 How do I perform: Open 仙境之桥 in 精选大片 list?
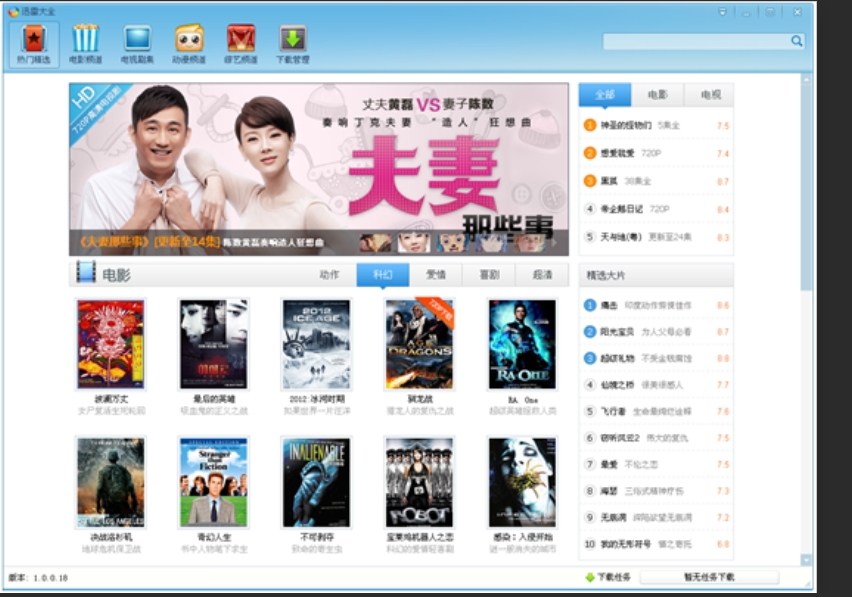[x=656, y=385]
